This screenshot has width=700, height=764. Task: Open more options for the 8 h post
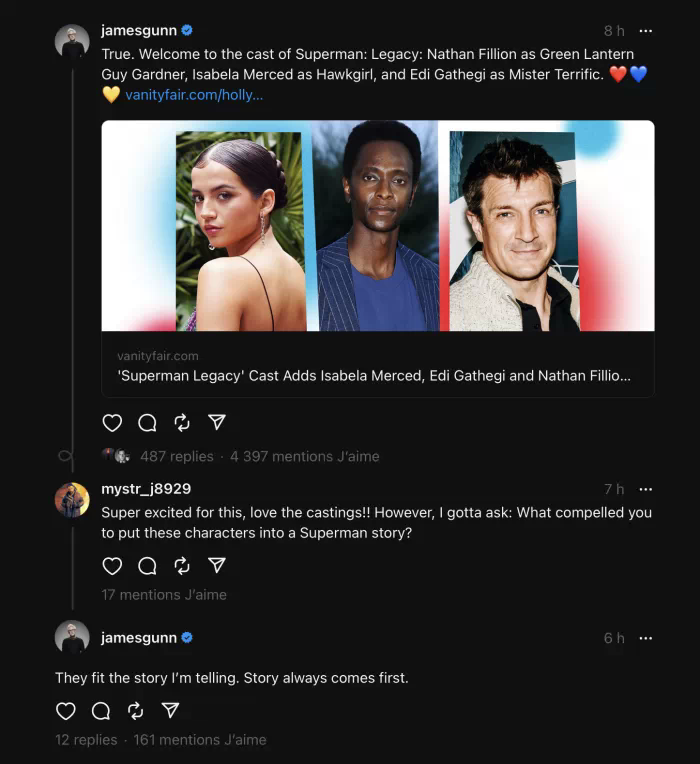(x=646, y=31)
